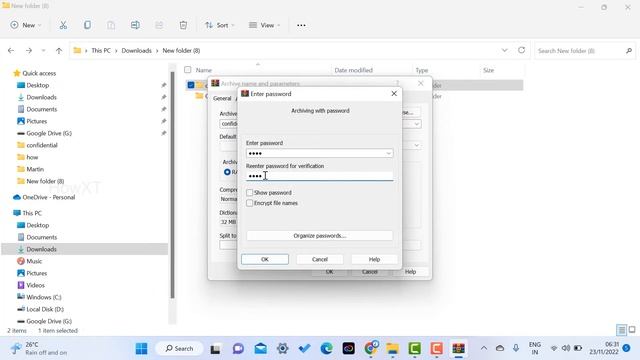Go up one folder level arrow
The width and height of the screenshot is (640, 360).
click(59, 51)
